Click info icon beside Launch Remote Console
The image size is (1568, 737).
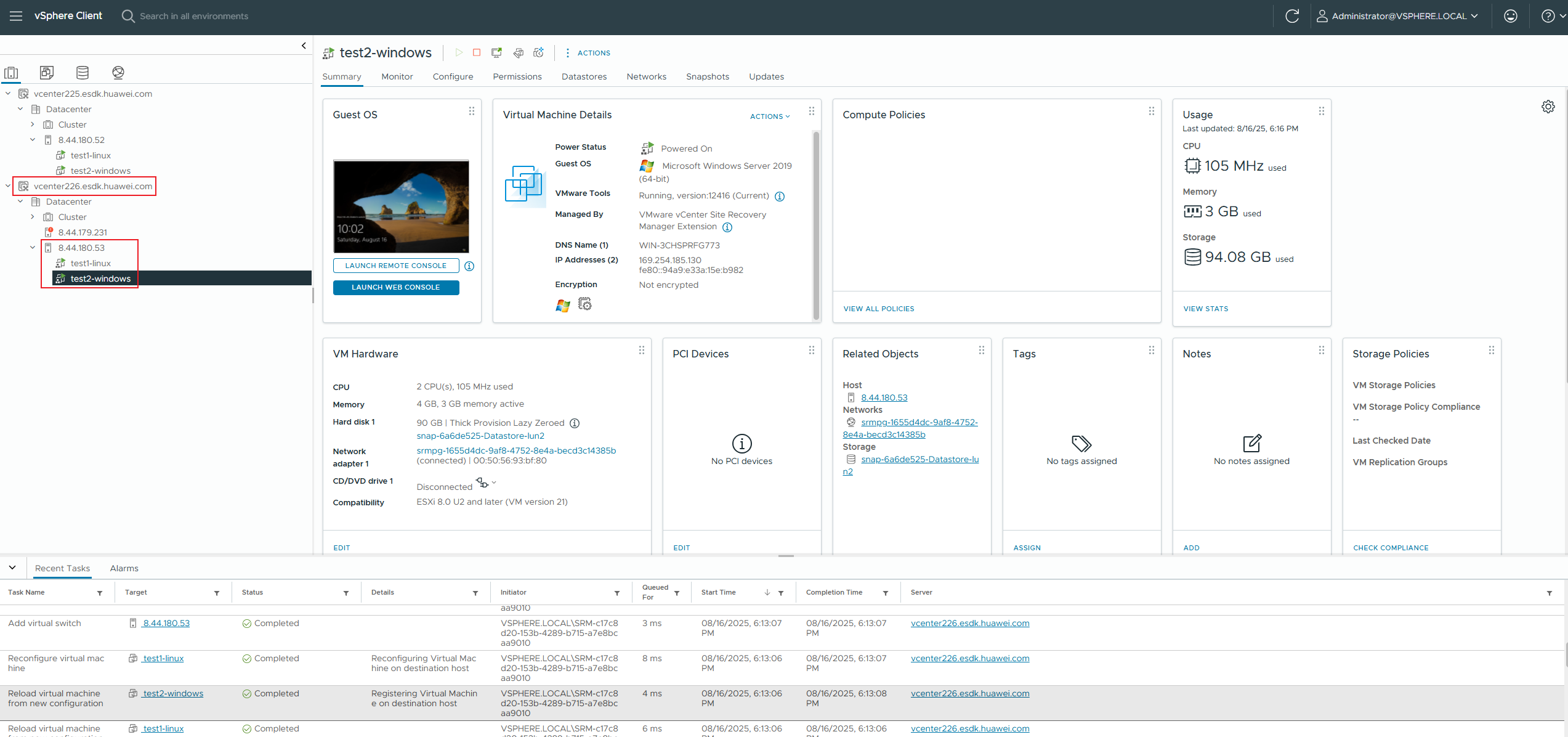469,266
